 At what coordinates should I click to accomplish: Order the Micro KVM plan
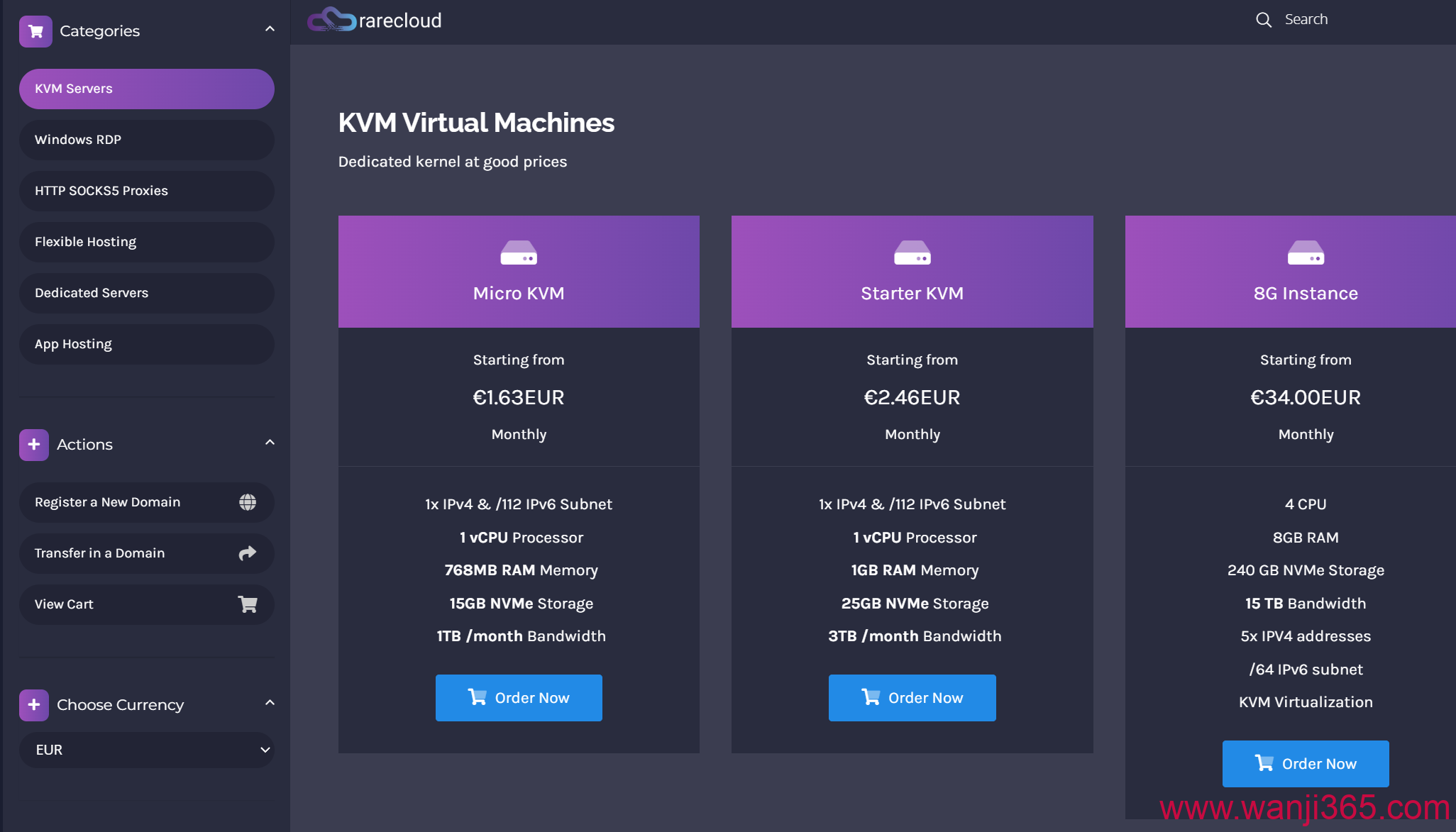519,698
